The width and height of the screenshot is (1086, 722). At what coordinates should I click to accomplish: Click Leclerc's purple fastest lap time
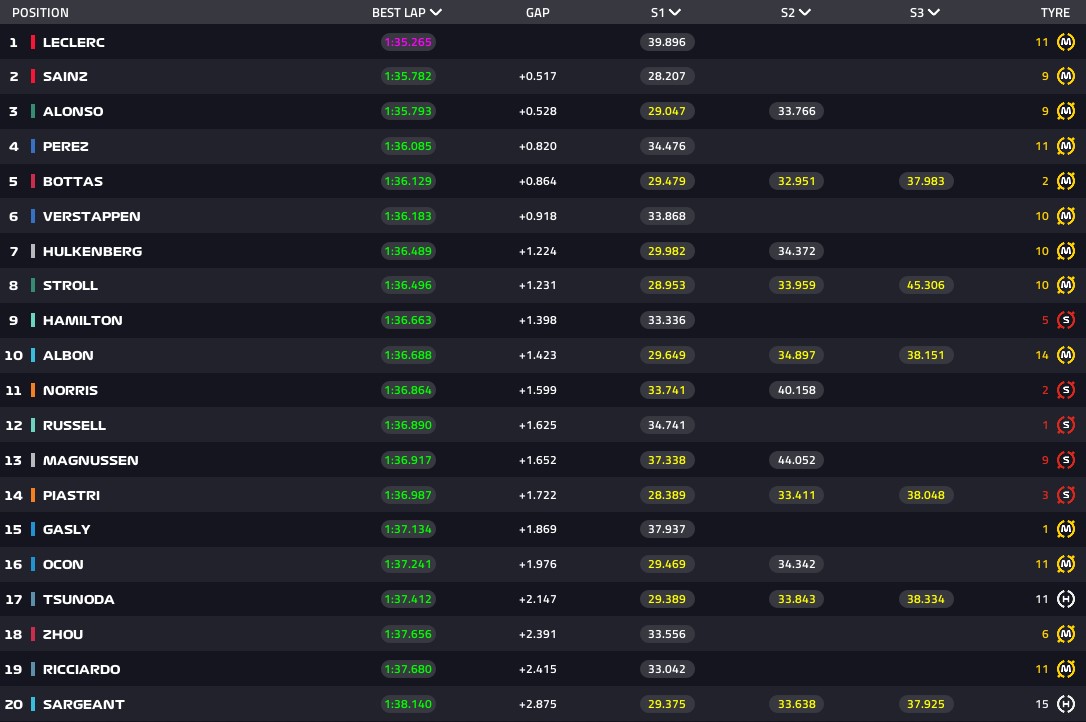pyautogui.click(x=408, y=41)
